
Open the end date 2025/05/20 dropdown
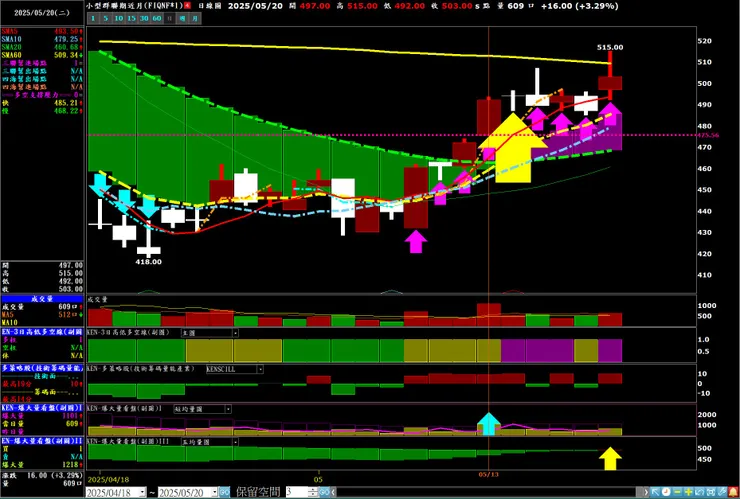pos(214,492)
